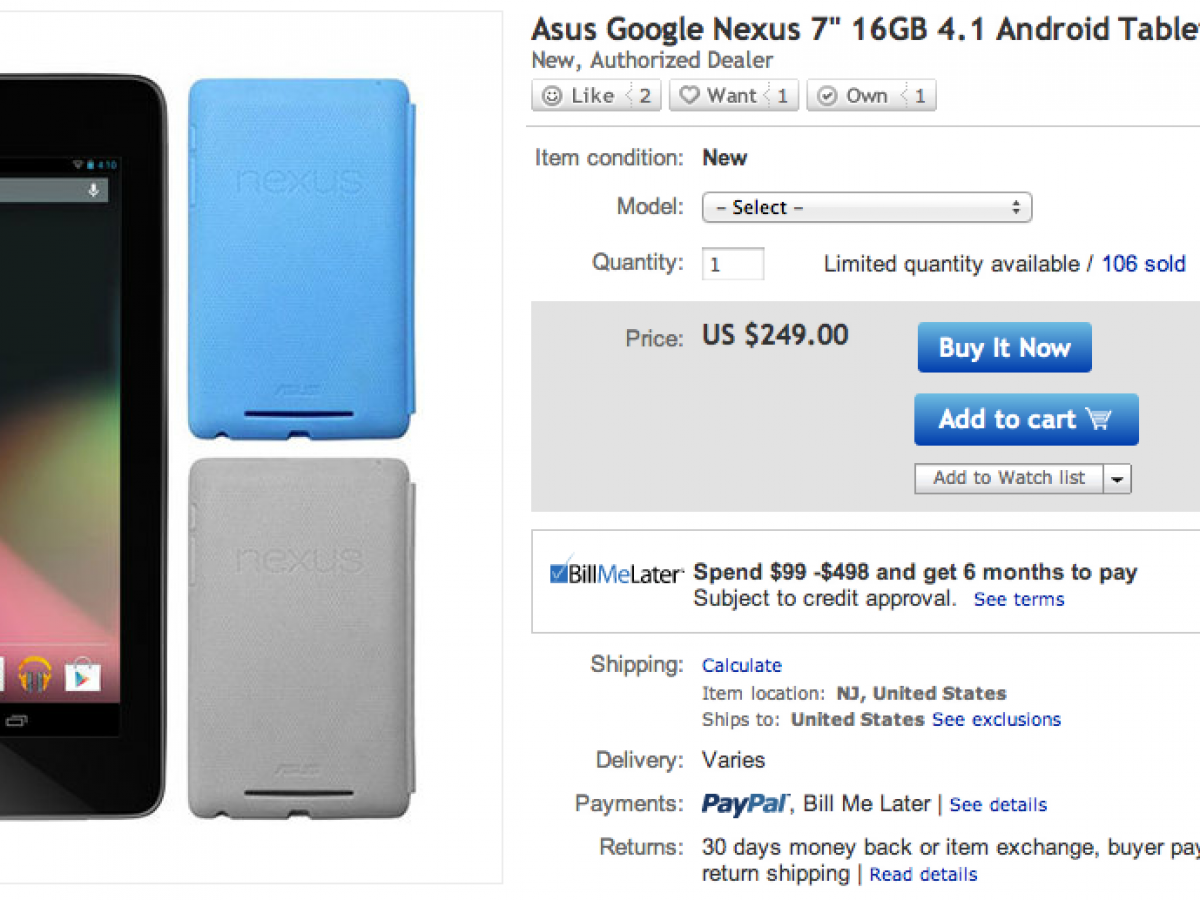The height and width of the screenshot is (900, 1200).
Task: Add item to Watch list
Action: (x=1008, y=478)
